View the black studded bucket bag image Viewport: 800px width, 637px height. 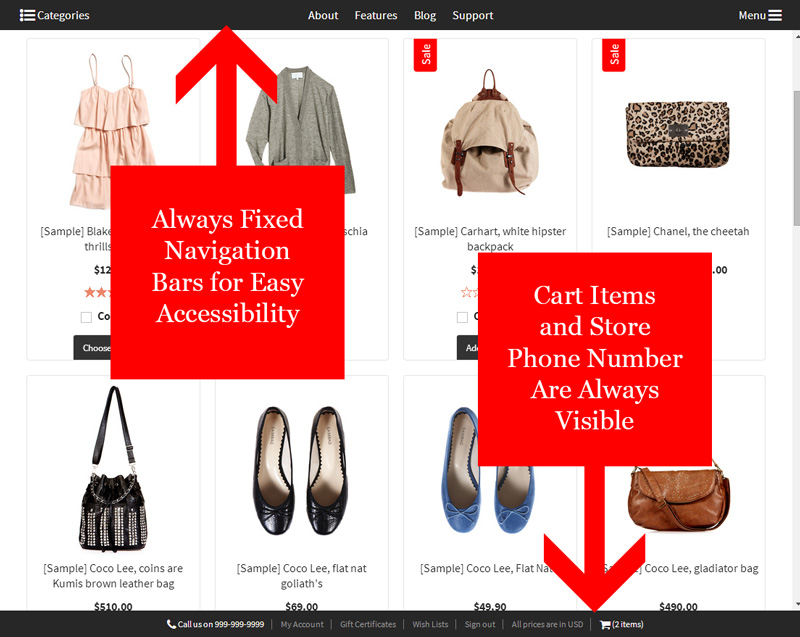(113, 468)
